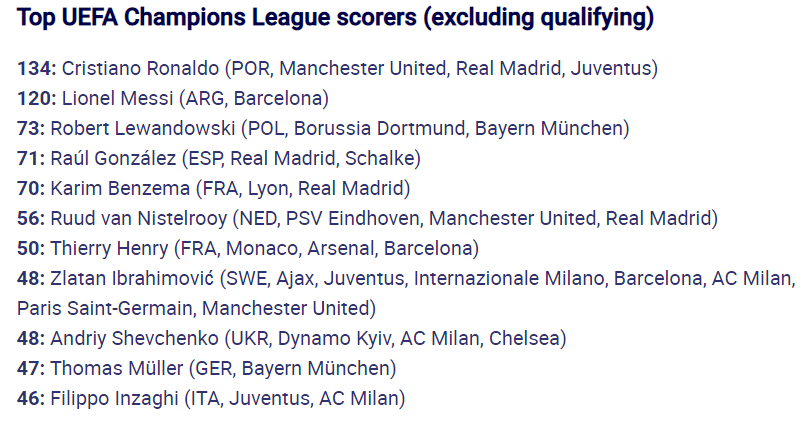Click the 134 goals number
809x422 pixels.
tap(37, 69)
